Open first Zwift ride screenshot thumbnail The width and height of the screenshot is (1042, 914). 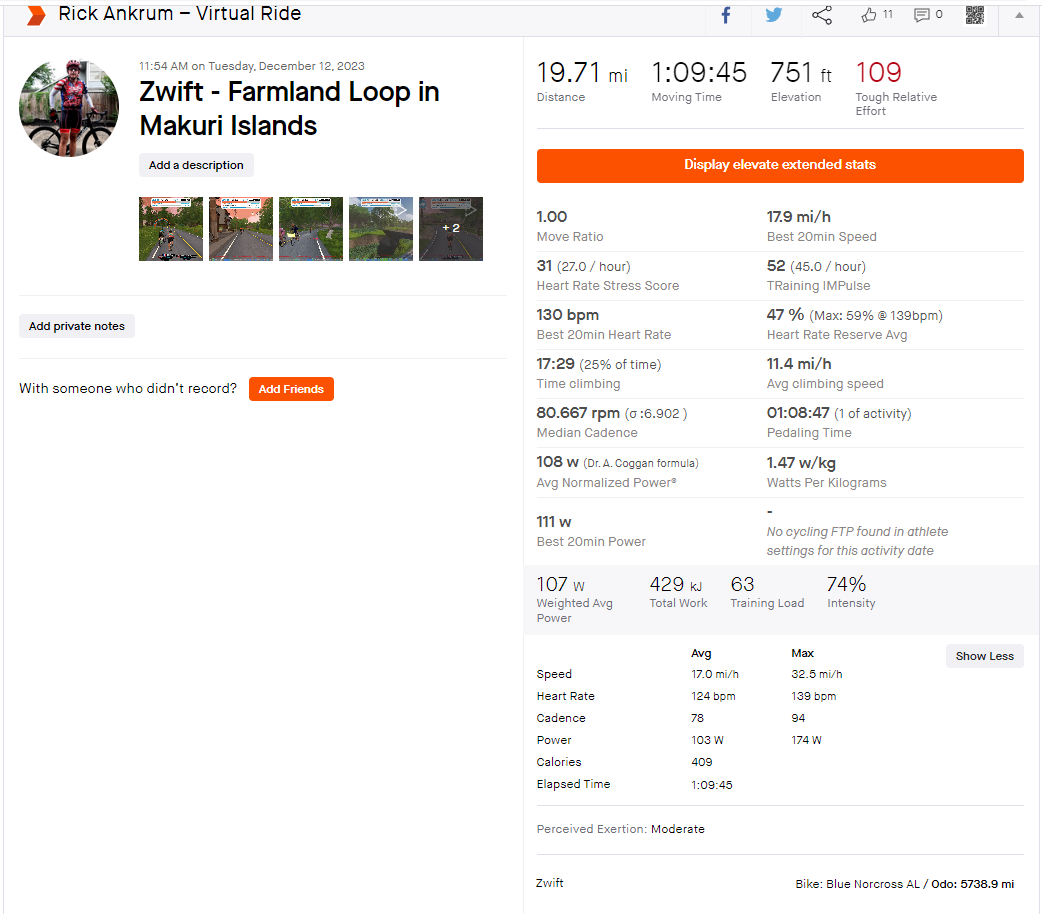click(x=171, y=229)
